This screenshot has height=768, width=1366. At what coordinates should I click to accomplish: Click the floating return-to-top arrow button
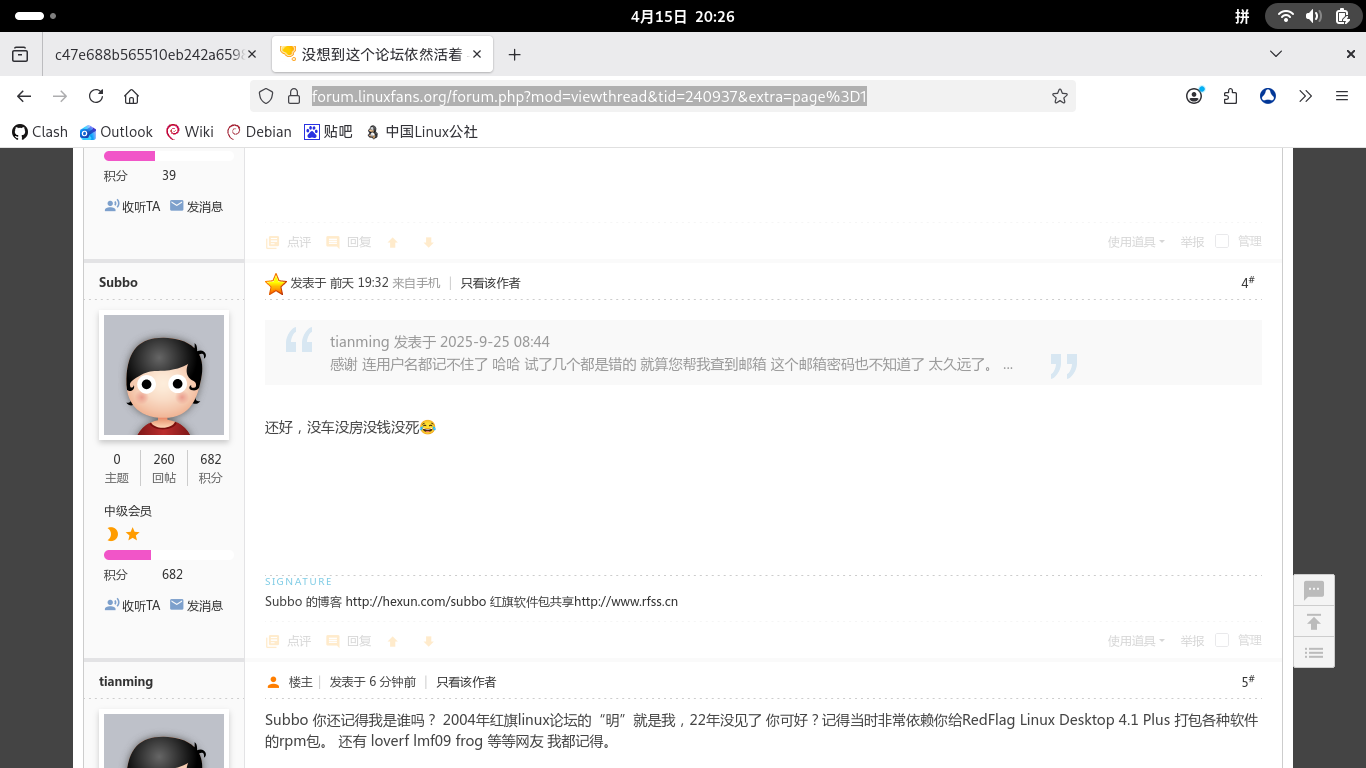point(1314,622)
